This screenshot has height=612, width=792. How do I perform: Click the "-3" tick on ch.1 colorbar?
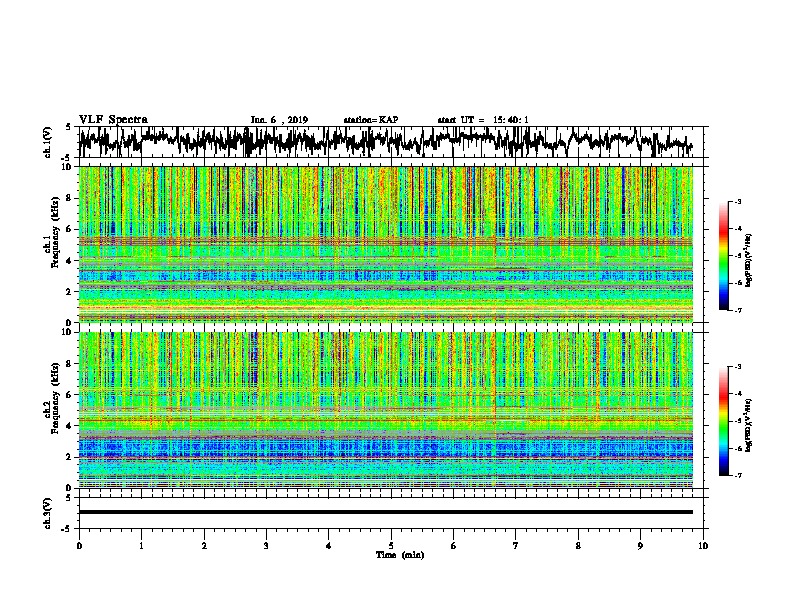pos(737,201)
